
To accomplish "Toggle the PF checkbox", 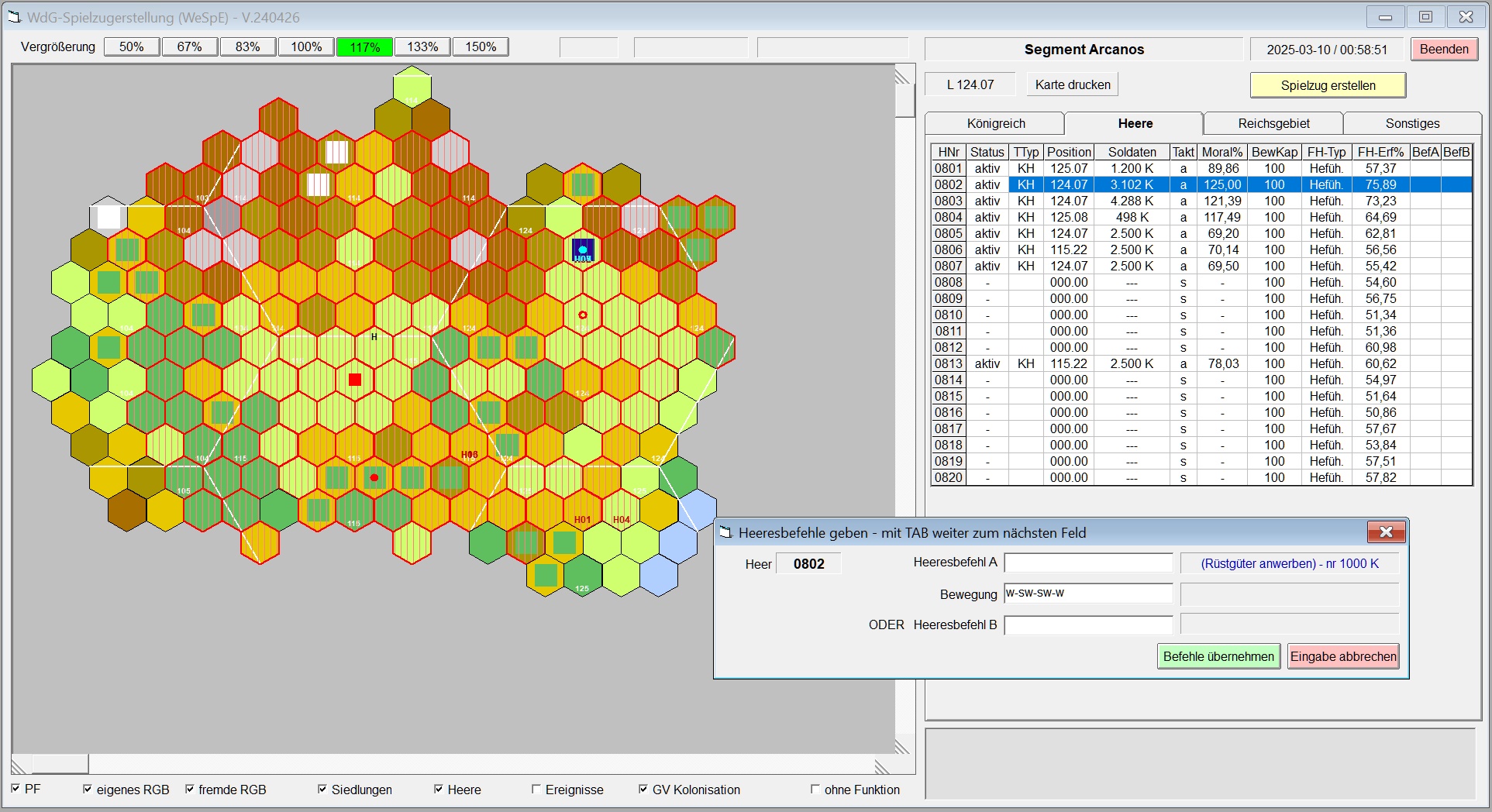I will point(16,789).
